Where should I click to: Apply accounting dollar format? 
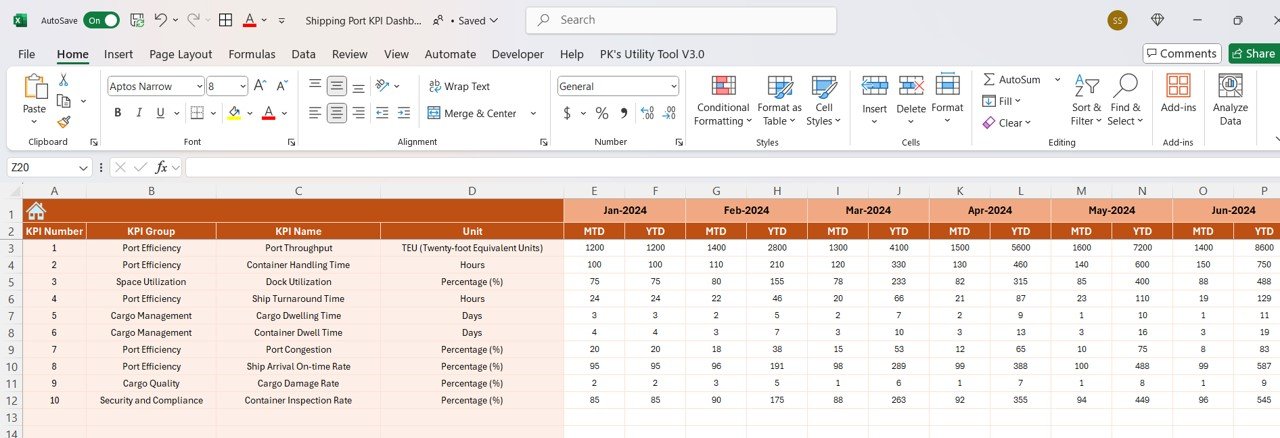point(567,113)
